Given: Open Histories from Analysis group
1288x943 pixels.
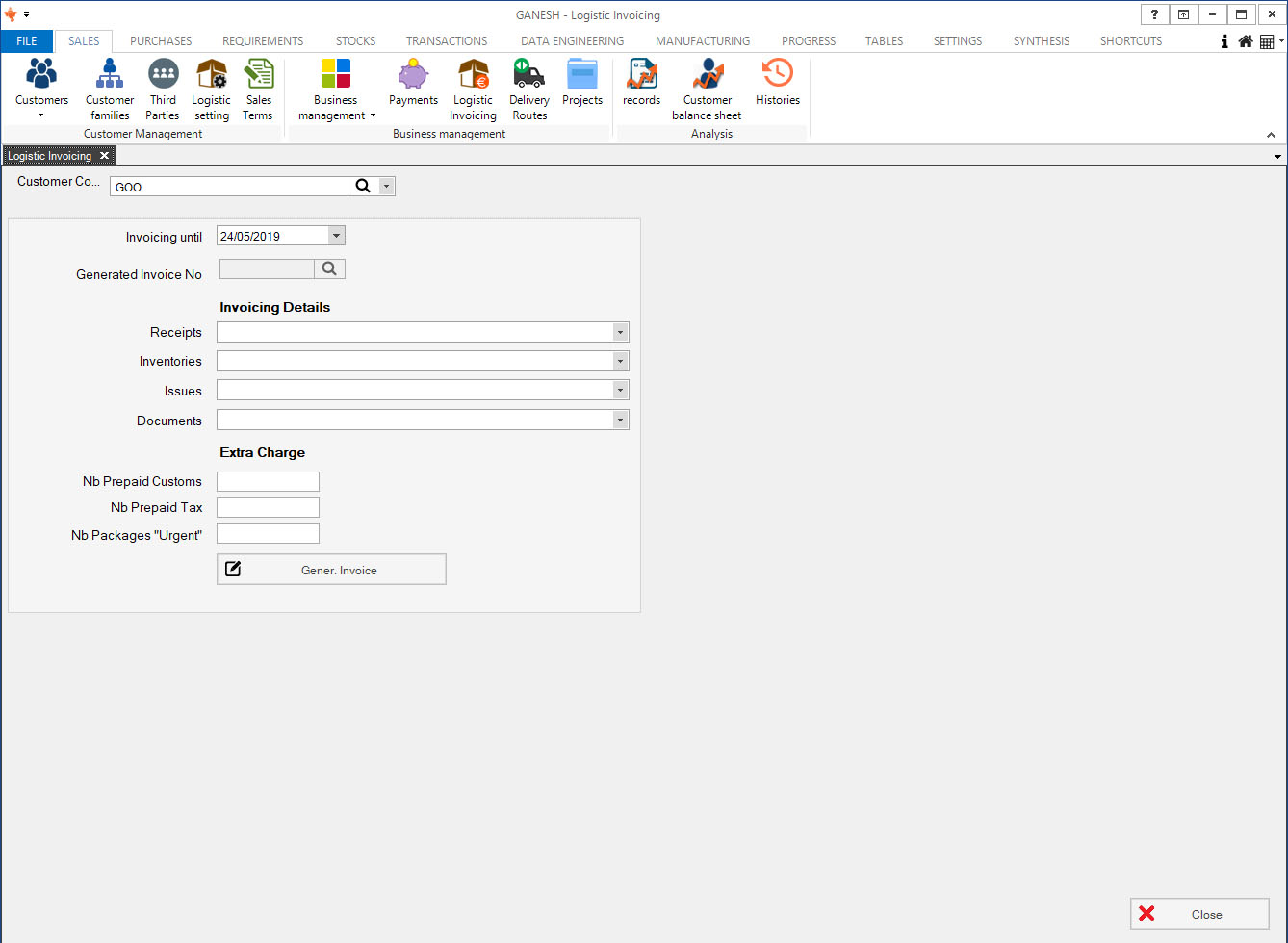Looking at the screenshot, I should click(777, 75).
